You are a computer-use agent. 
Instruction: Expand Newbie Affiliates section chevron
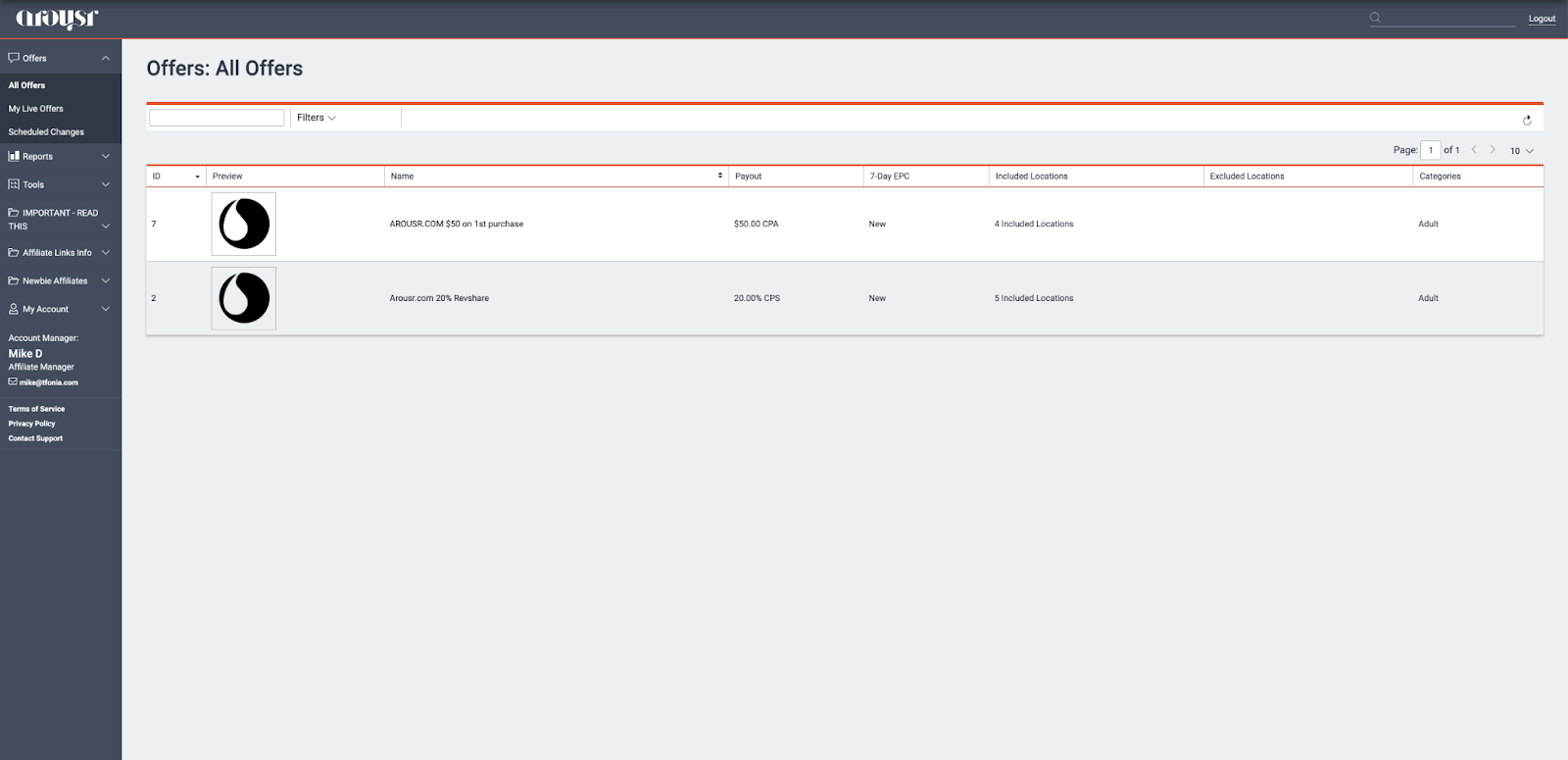click(x=106, y=281)
